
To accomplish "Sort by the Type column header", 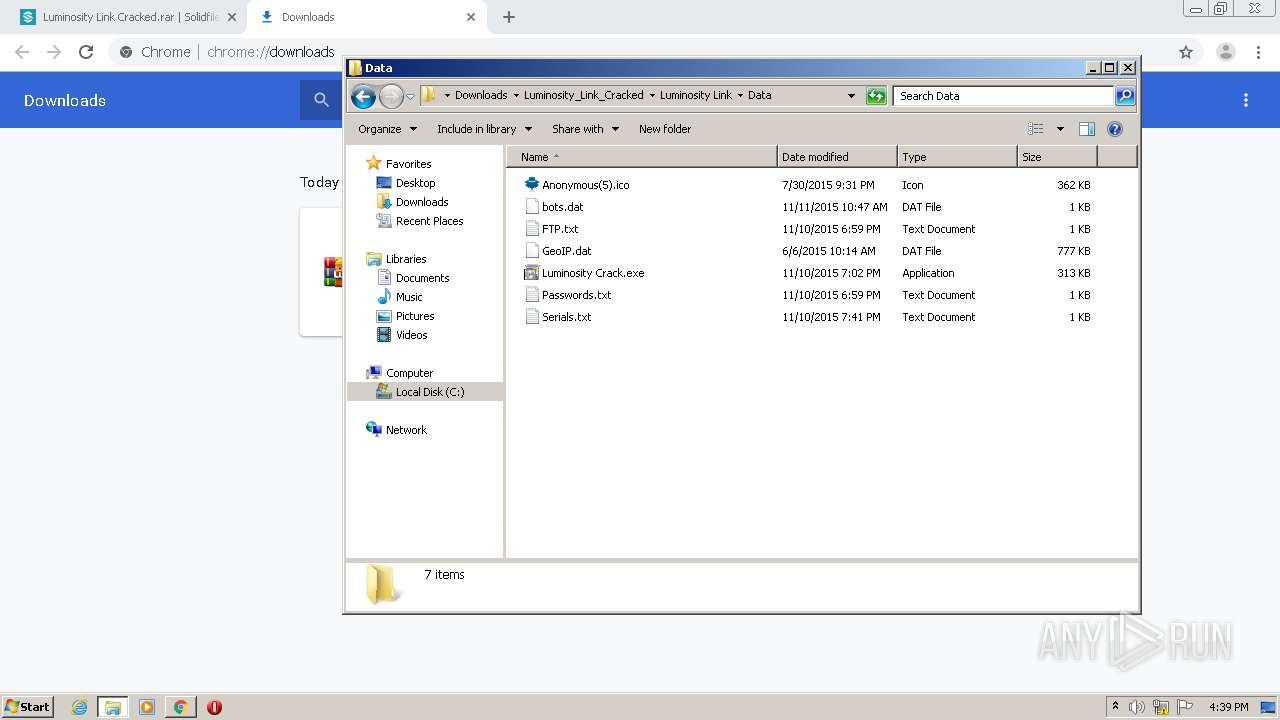I will pos(956,157).
